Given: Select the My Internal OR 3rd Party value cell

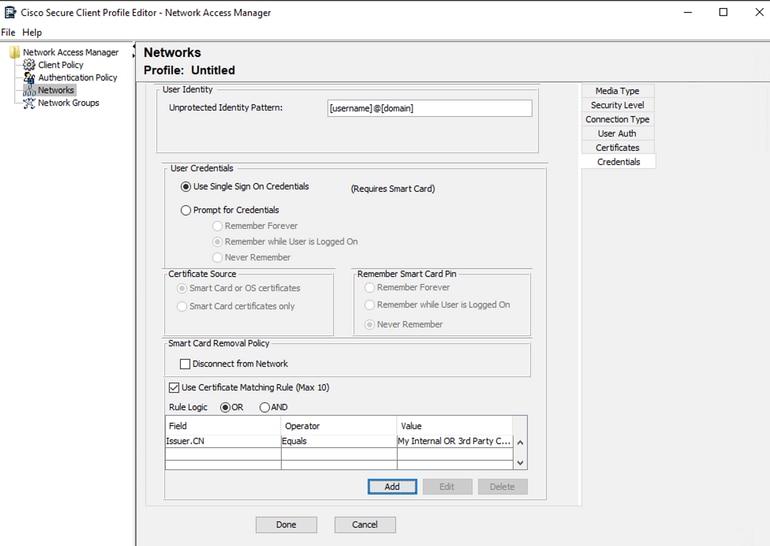Looking at the screenshot, I should tap(455, 441).
